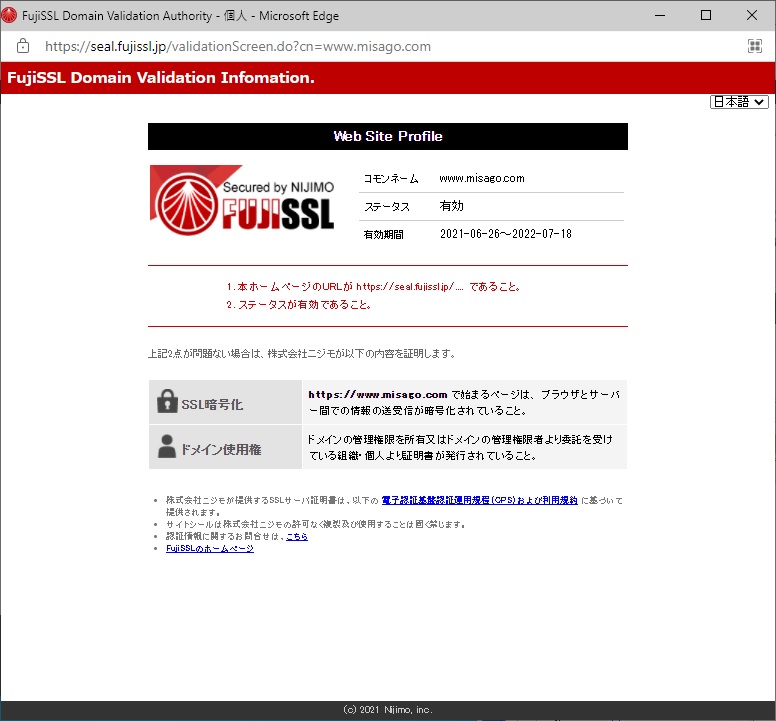Click the address bar URL field
This screenshot has height=721, width=776.
pyautogui.click(x=238, y=47)
